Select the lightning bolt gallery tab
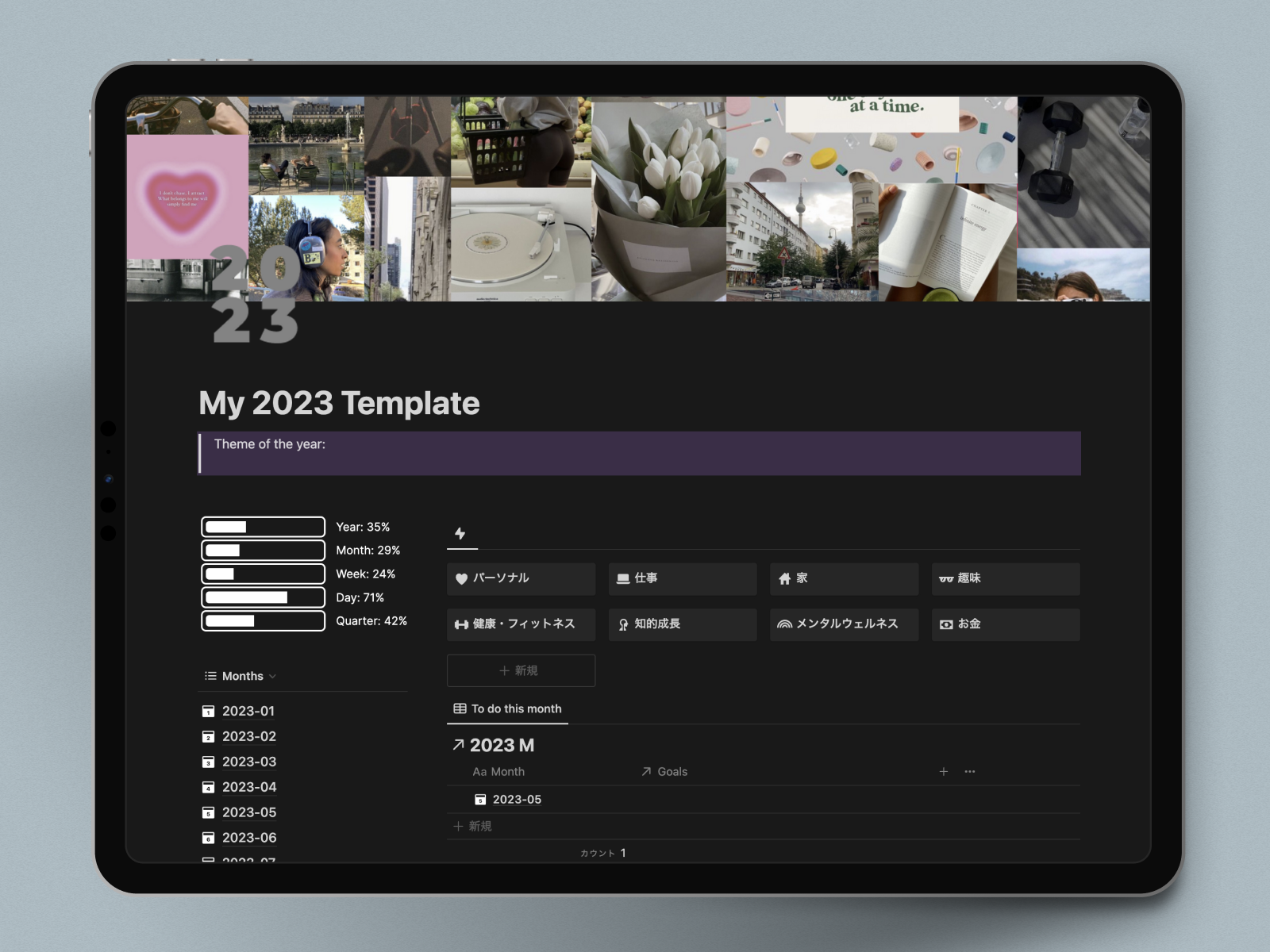This screenshot has width=1270, height=952. pos(460,534)
